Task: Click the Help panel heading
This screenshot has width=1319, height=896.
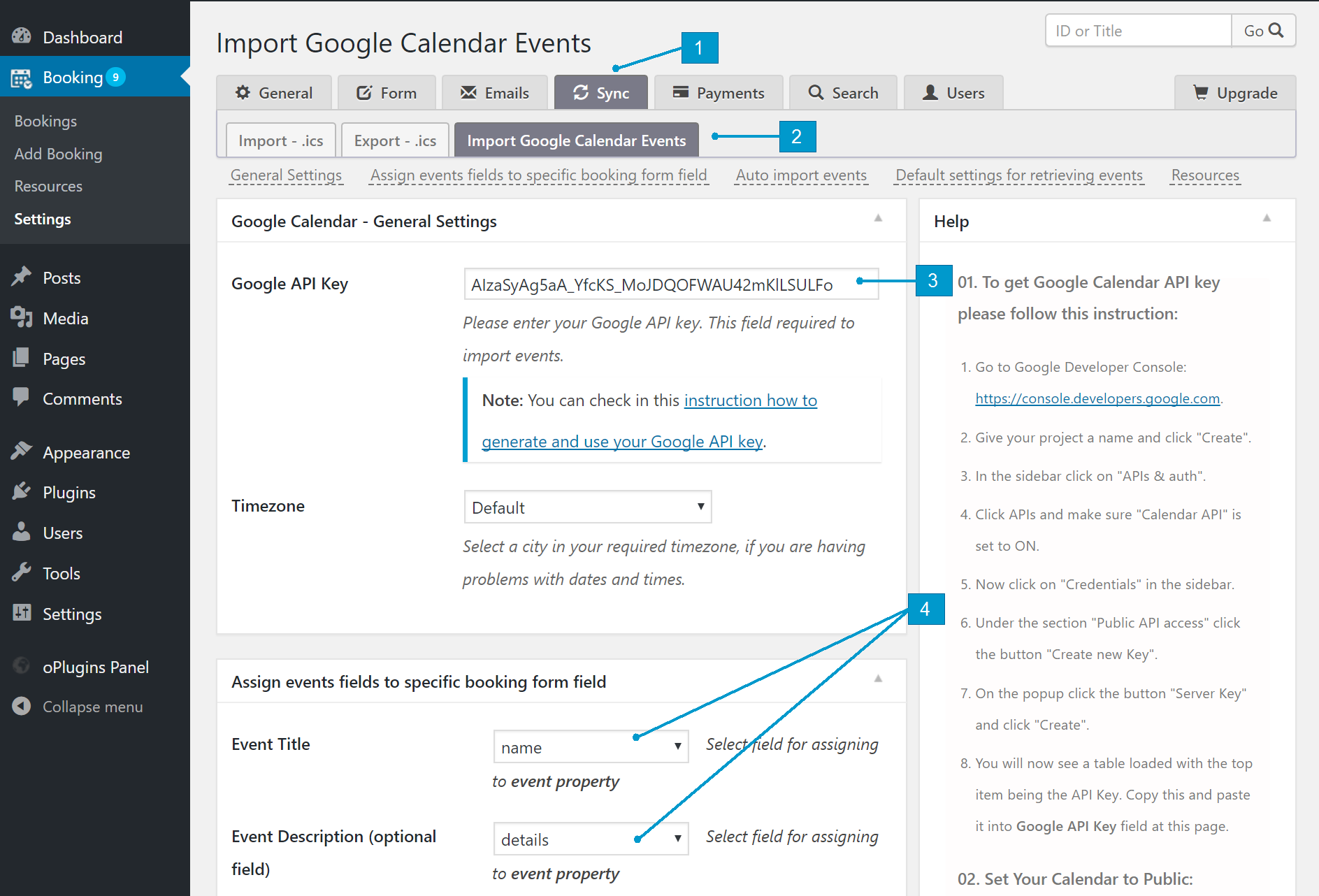Action: pyautogui.click(x=951, y=222)
